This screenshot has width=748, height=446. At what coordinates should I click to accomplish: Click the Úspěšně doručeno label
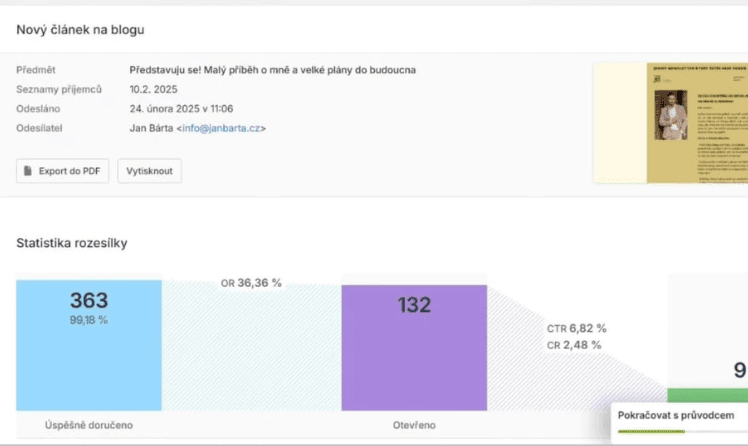(89, 425)
